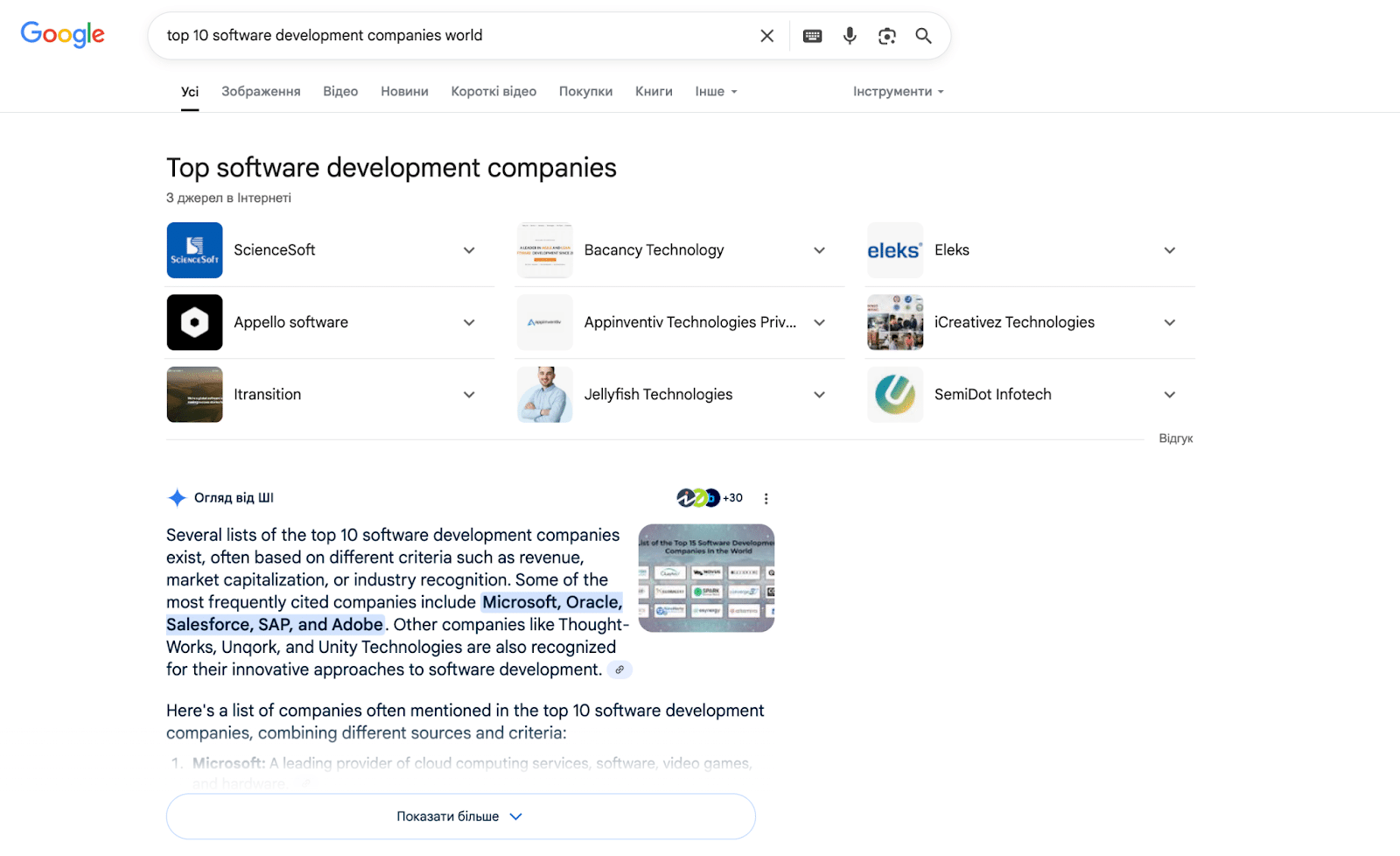The height and width of the screenshot is (856, 1400).
Task: Click 'Огляд від ШІ' label
Action: click(234, 498)
